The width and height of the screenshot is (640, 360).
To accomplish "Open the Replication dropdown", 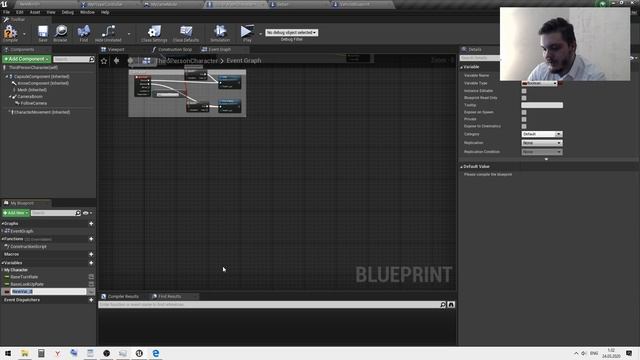I will coord(542,143).
